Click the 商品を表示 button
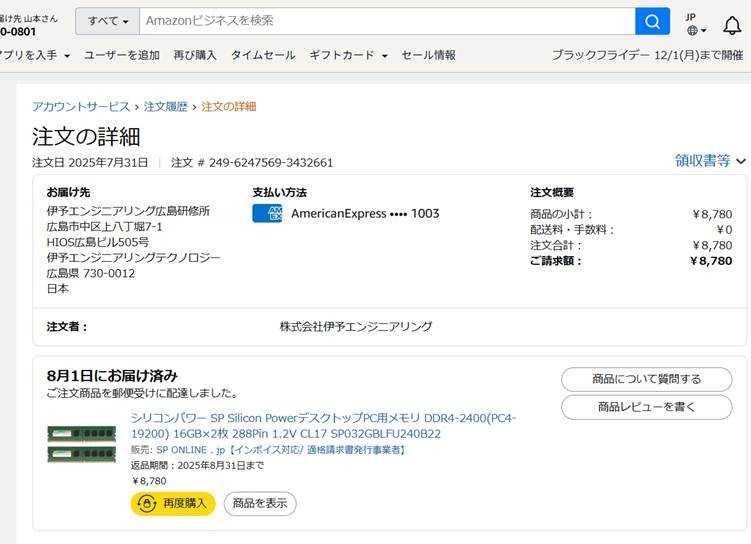The image size is (751, 544). tap(259, 504)
